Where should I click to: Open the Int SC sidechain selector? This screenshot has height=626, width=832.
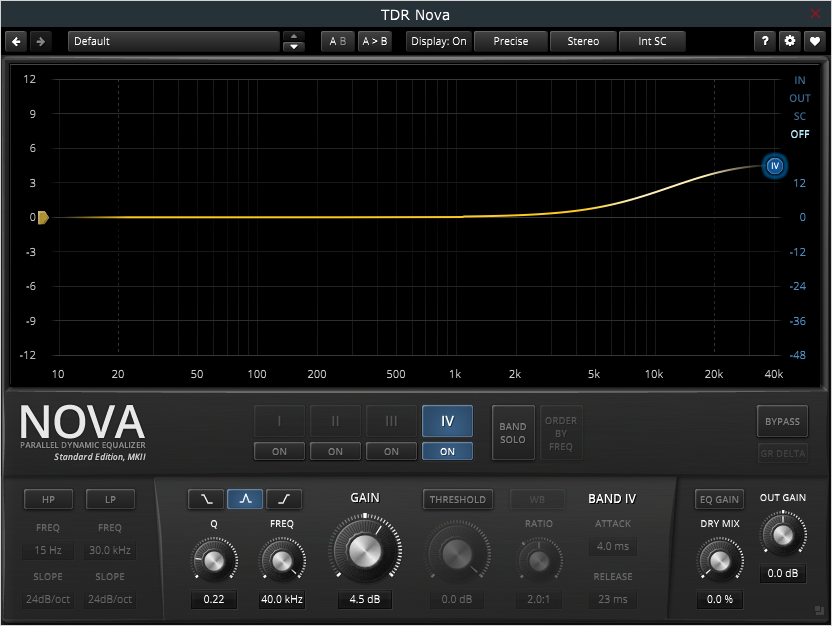coord(652,41)
